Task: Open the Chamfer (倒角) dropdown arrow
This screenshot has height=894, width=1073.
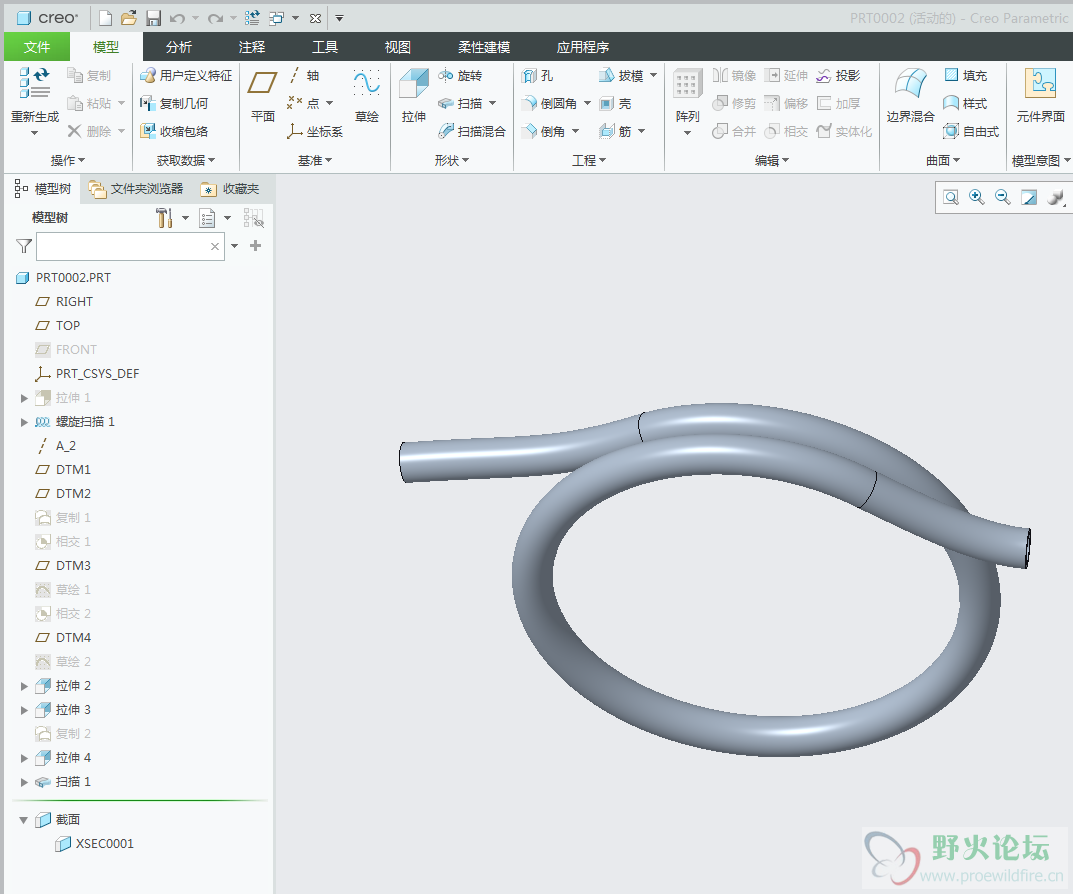Action: (x=576, y=131)
